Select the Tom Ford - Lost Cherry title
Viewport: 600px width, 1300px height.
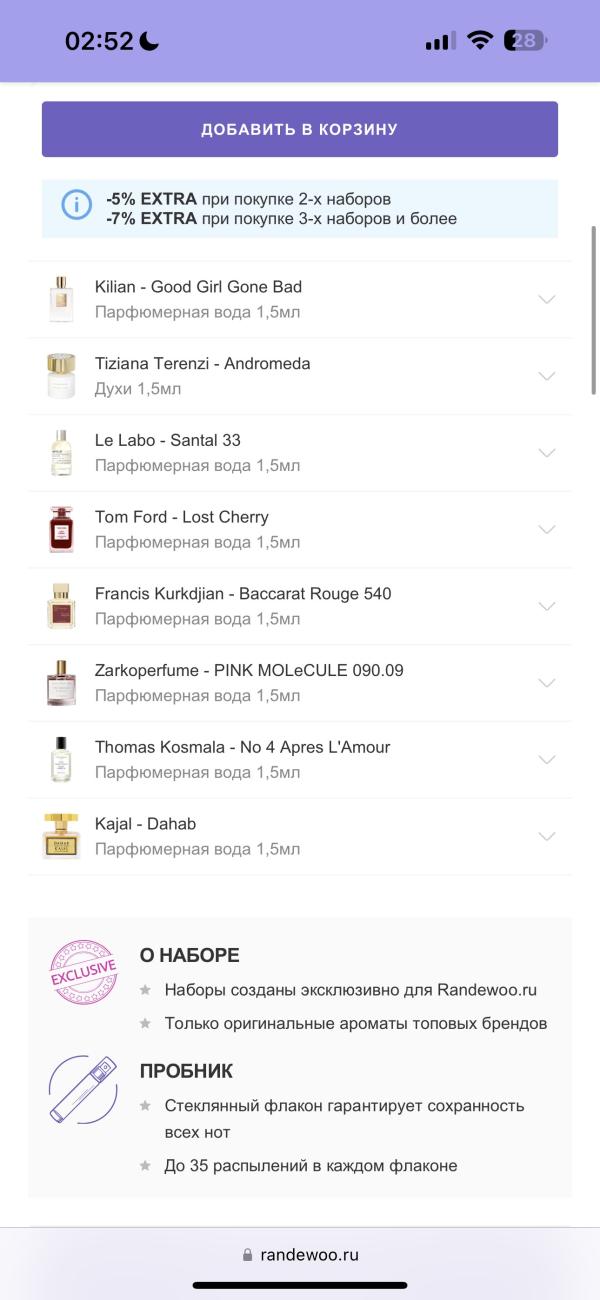click(182, 517)
